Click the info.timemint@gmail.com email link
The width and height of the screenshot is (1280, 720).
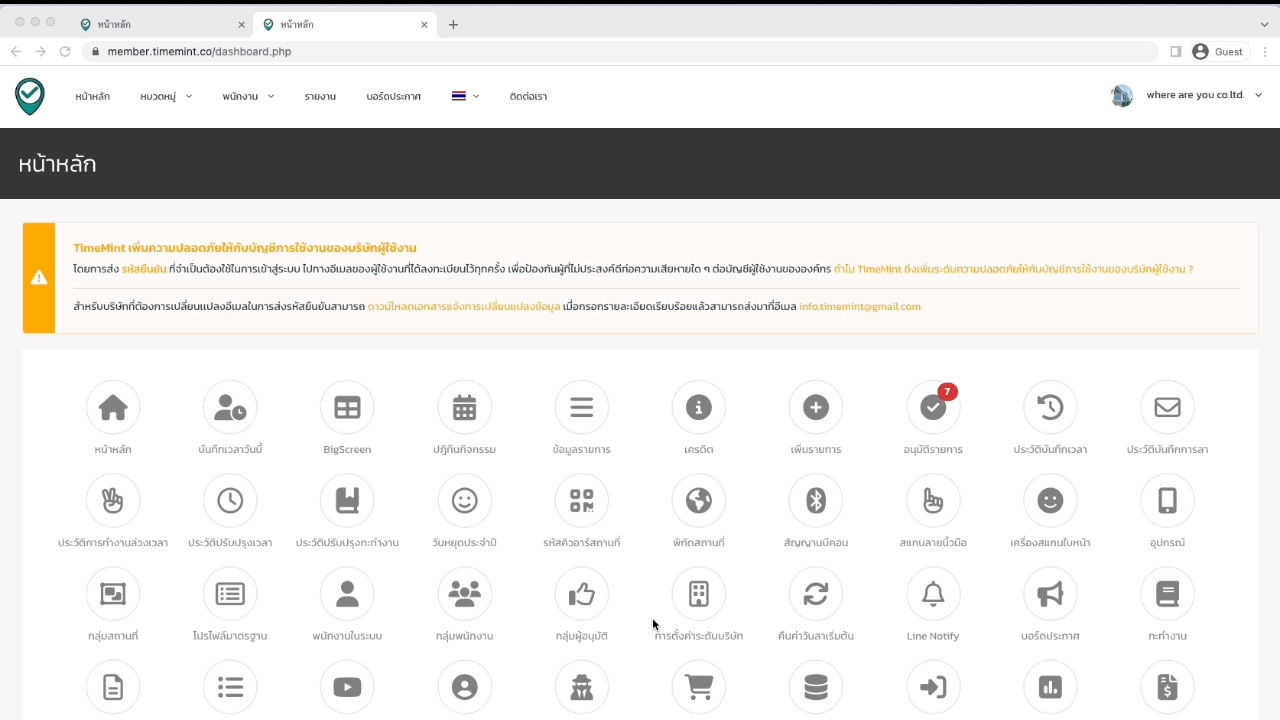[859, 307]
